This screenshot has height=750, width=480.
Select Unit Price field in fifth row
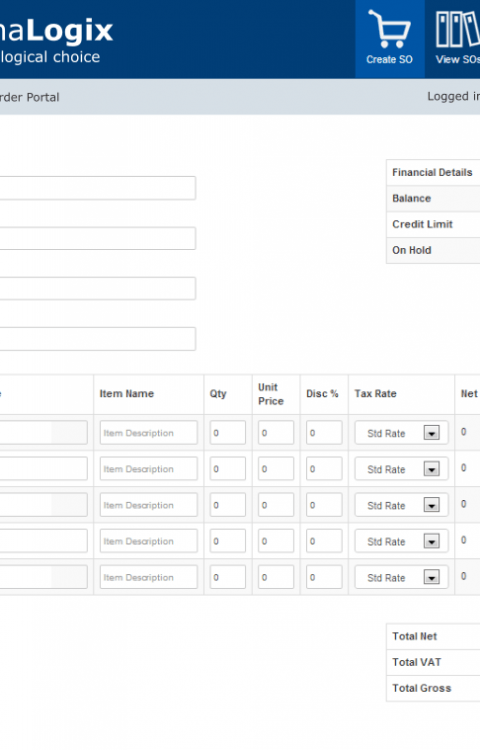click(276, 577)
